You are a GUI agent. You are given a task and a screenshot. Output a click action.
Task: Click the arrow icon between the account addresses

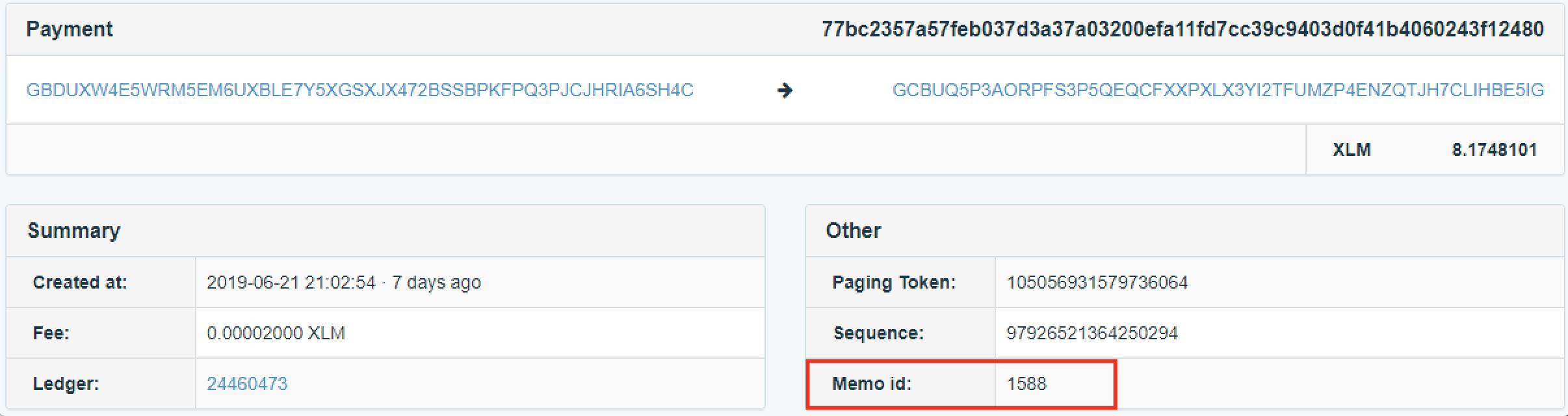785,90
